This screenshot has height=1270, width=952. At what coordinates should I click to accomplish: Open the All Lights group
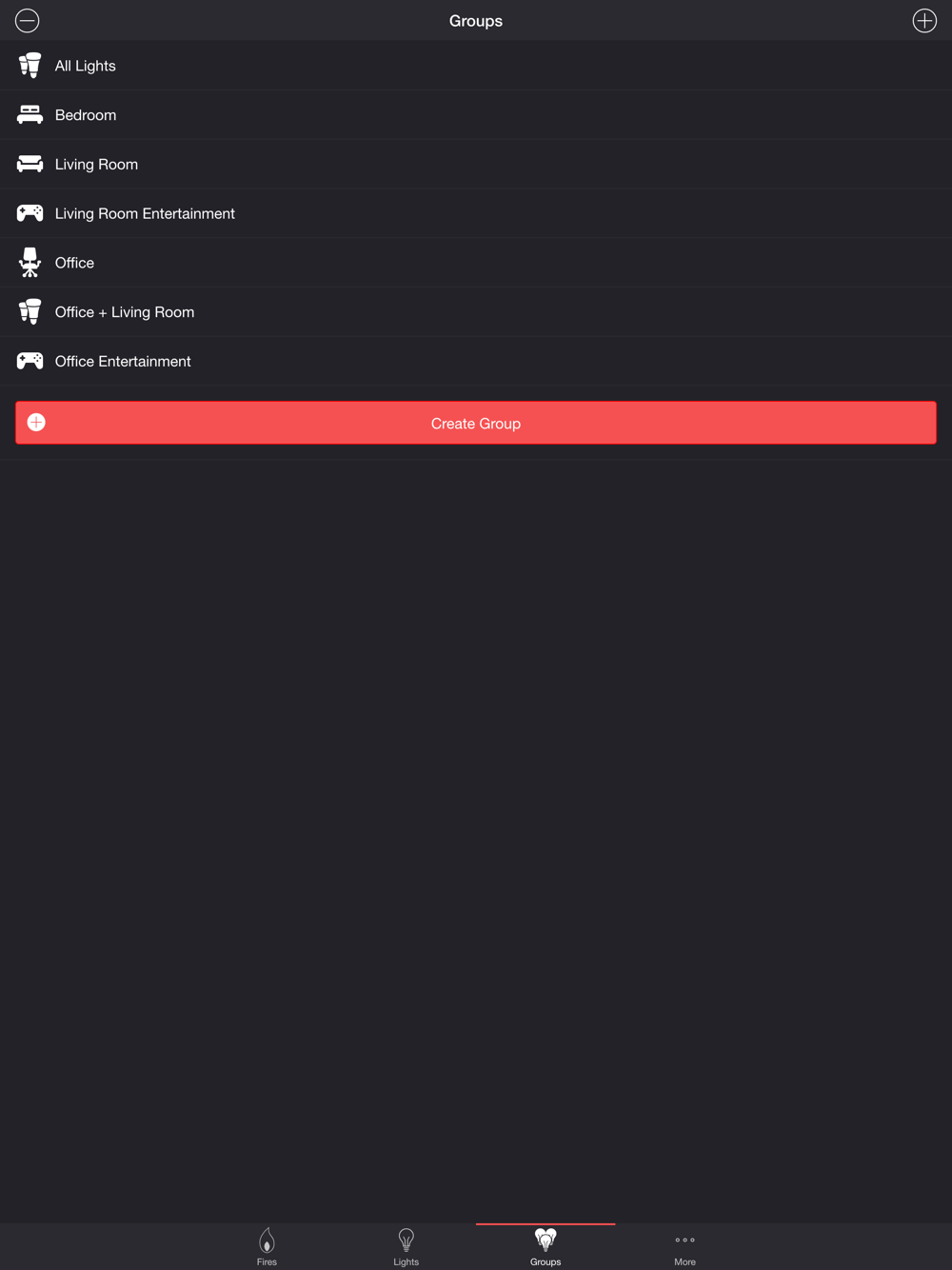coord(476,66)
